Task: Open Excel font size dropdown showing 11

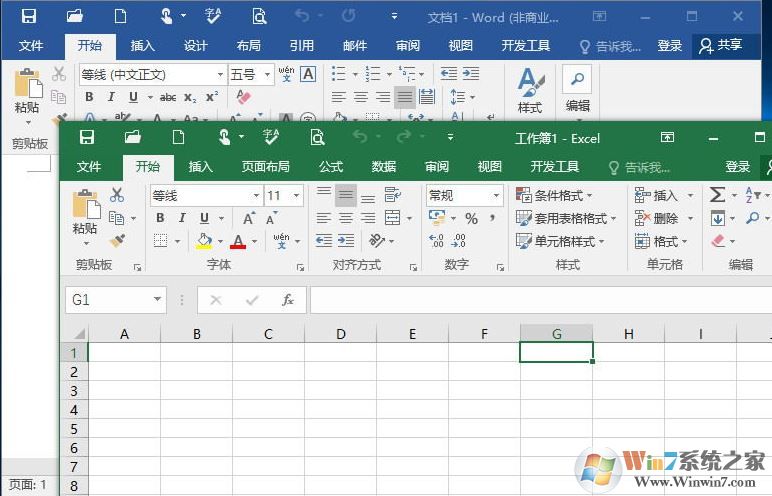Action: pos(296,196)
